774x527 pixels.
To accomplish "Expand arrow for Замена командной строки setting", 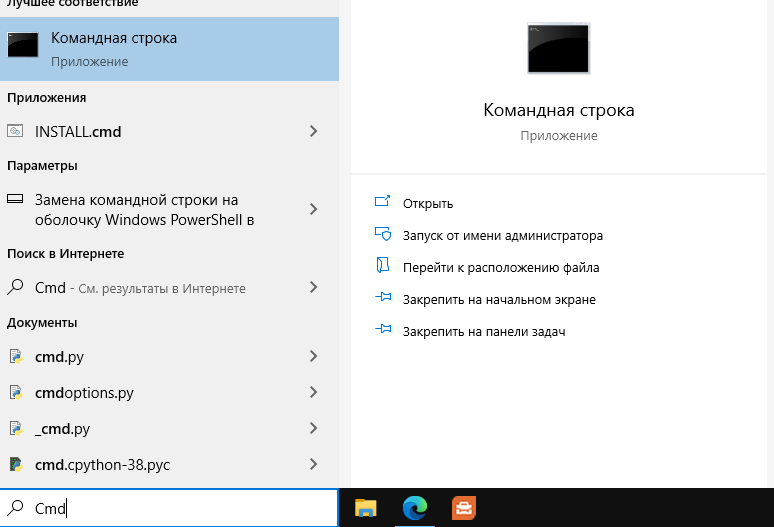I will pos(313,209).
